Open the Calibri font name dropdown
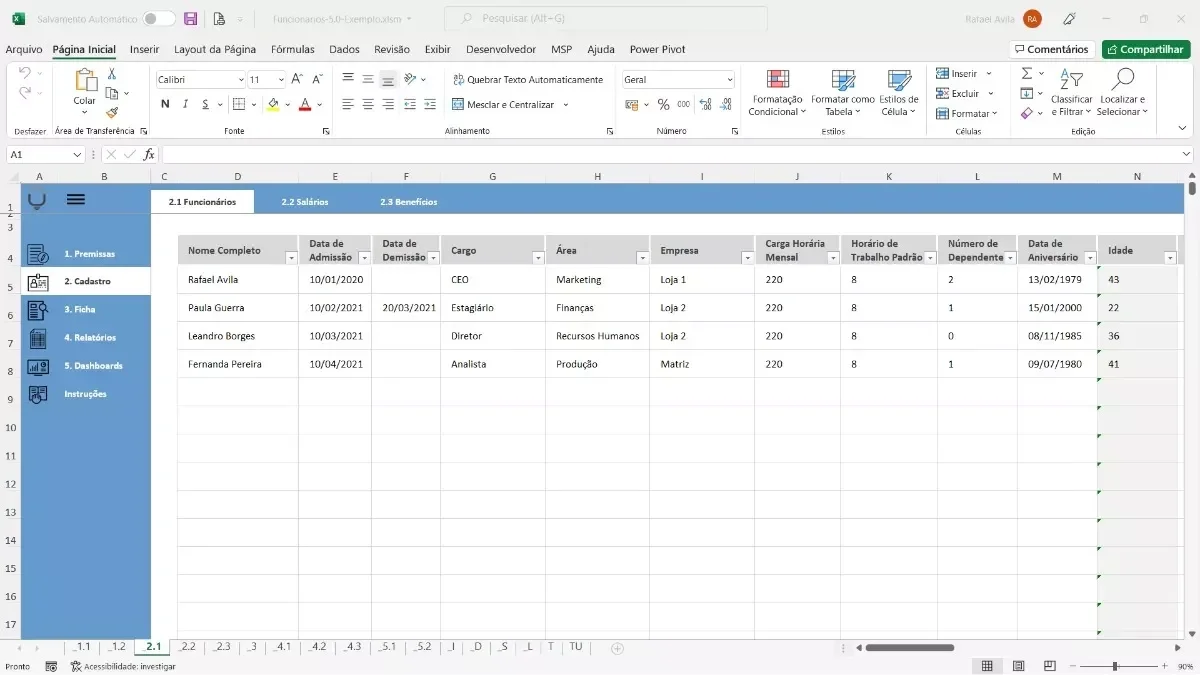 tap(241, 80)
